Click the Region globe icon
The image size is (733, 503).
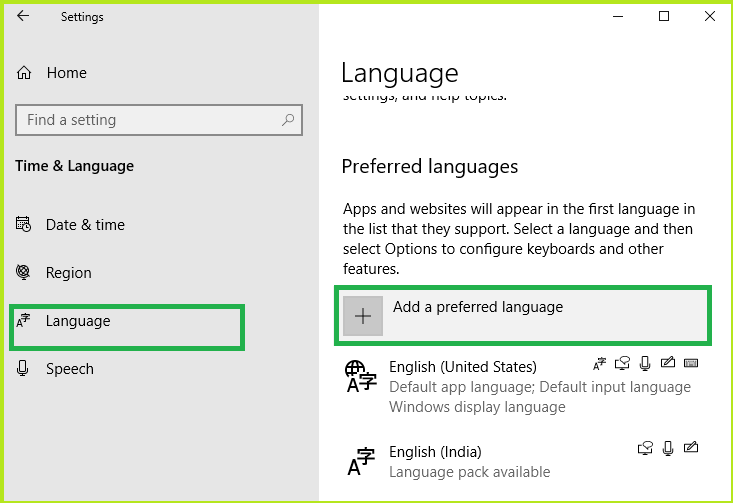tap(23, 272)
